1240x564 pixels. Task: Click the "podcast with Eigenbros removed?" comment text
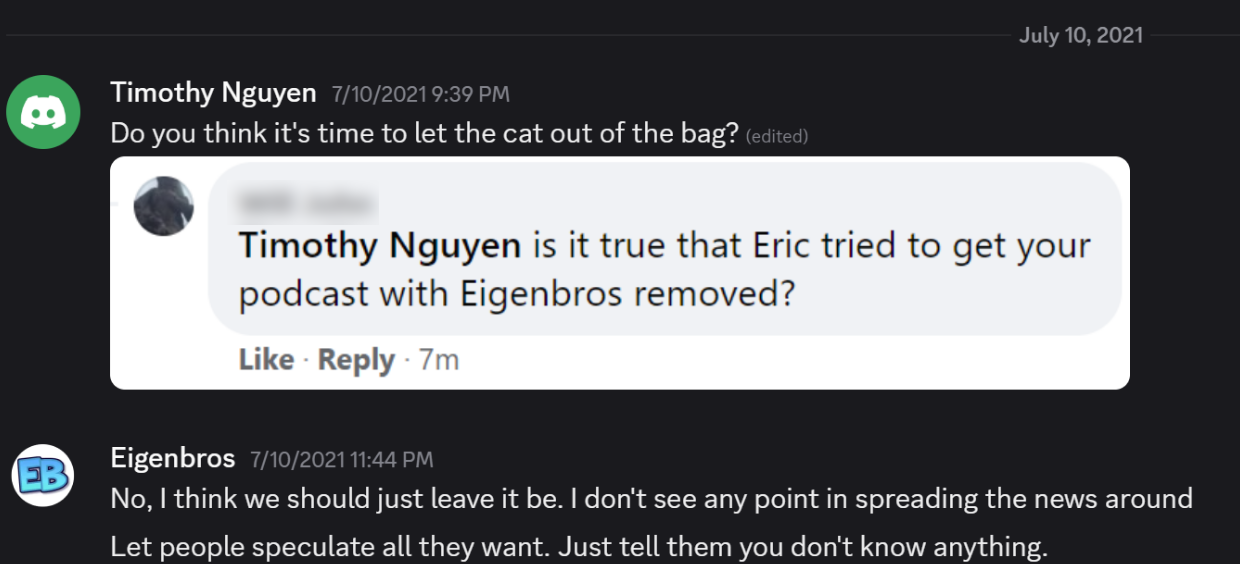(516, 295)
